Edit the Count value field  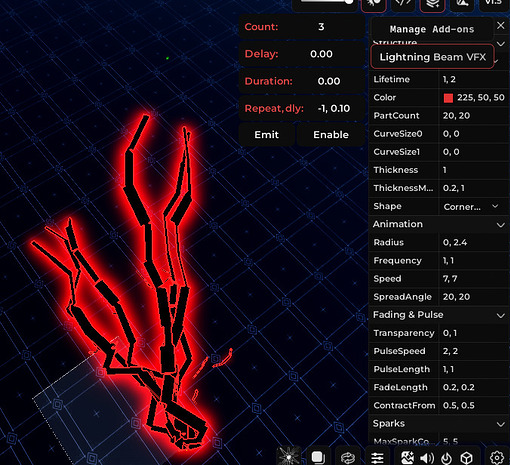pyautogui.click(x=321, y=27)
